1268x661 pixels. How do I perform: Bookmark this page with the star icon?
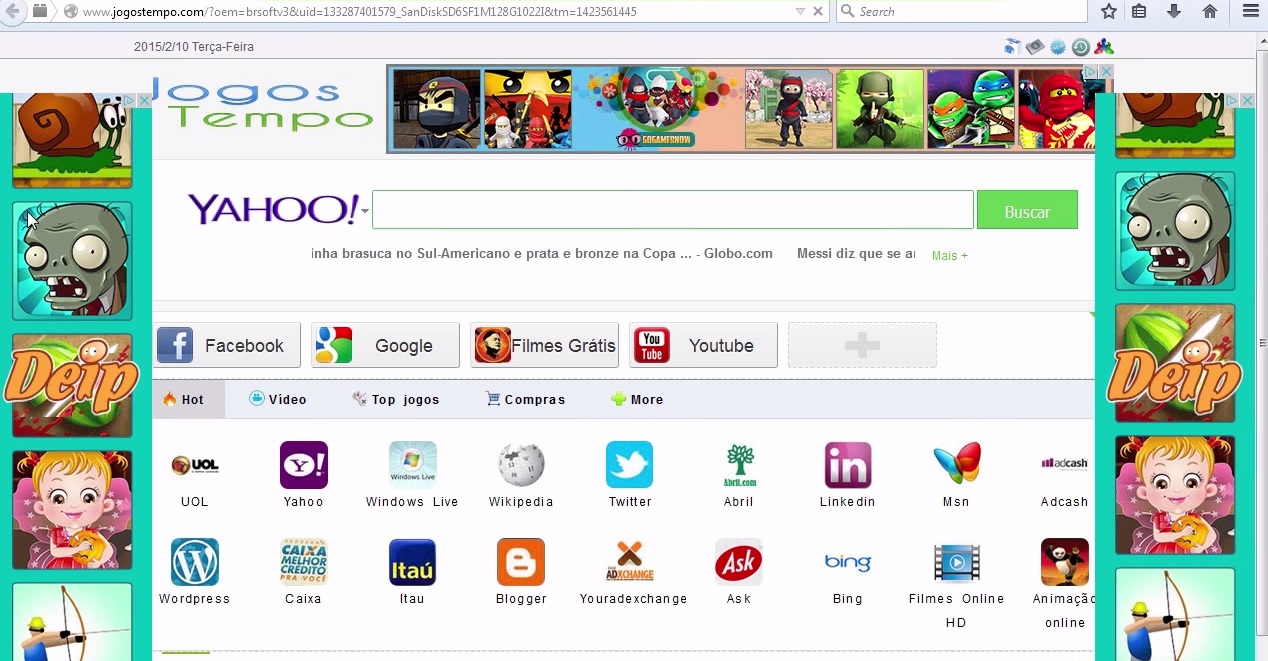[1109, 11]
